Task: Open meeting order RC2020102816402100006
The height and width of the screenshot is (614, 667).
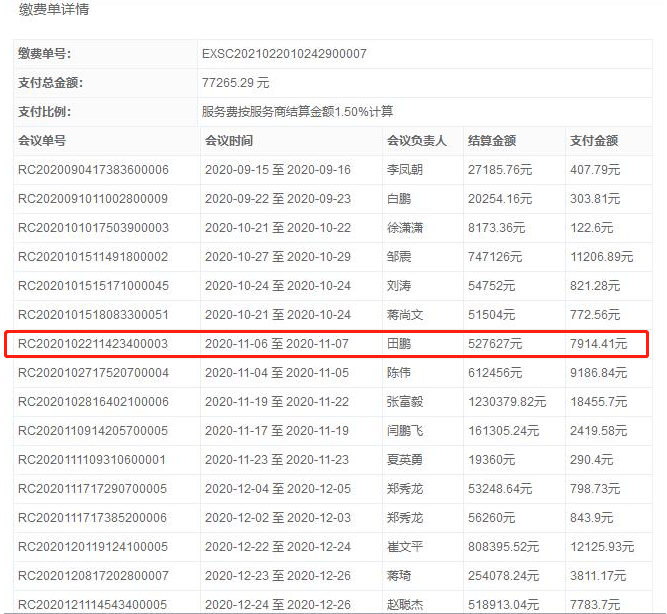Action: [x=94, y=402]
